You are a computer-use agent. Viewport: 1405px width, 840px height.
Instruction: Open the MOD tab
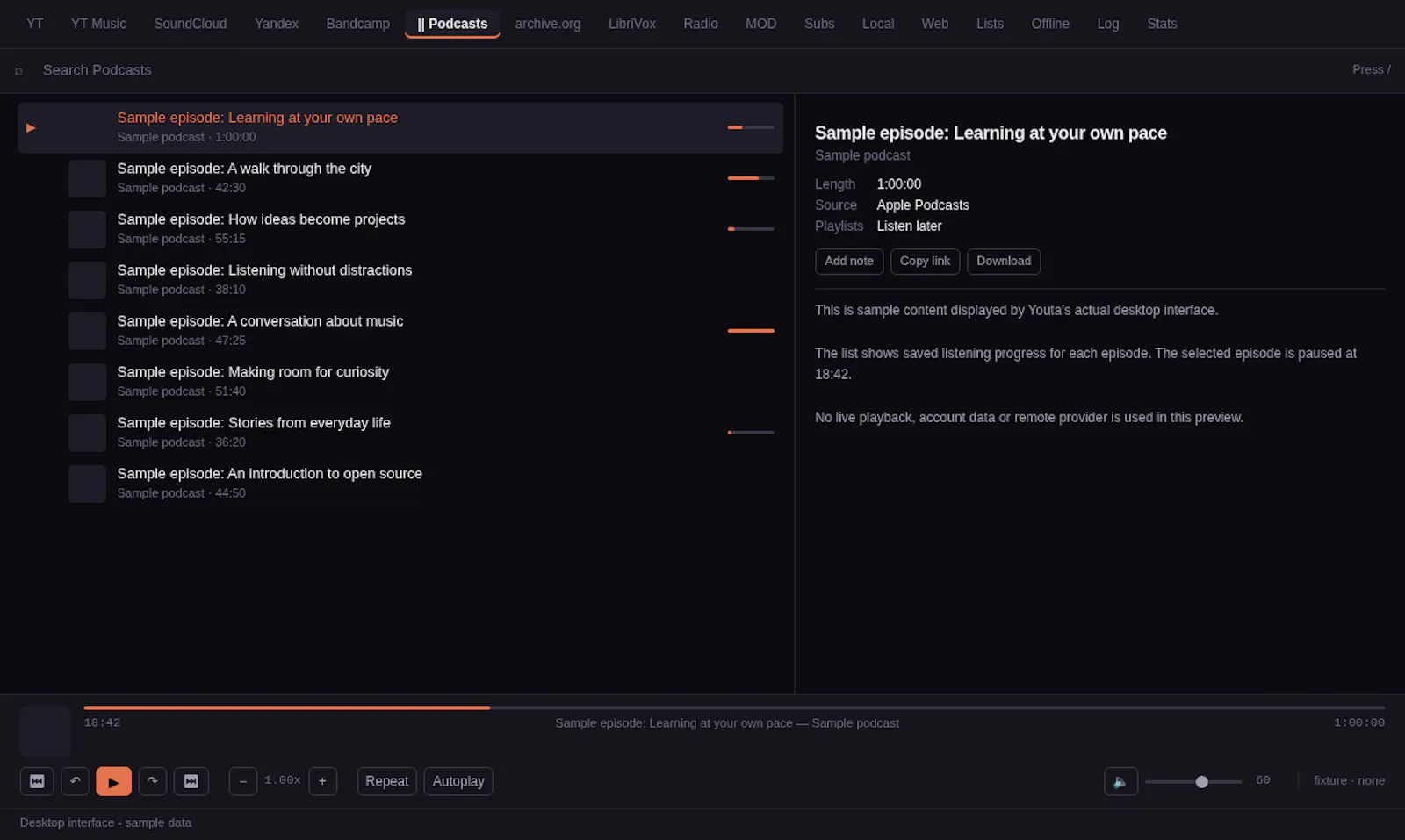point(761,24)
